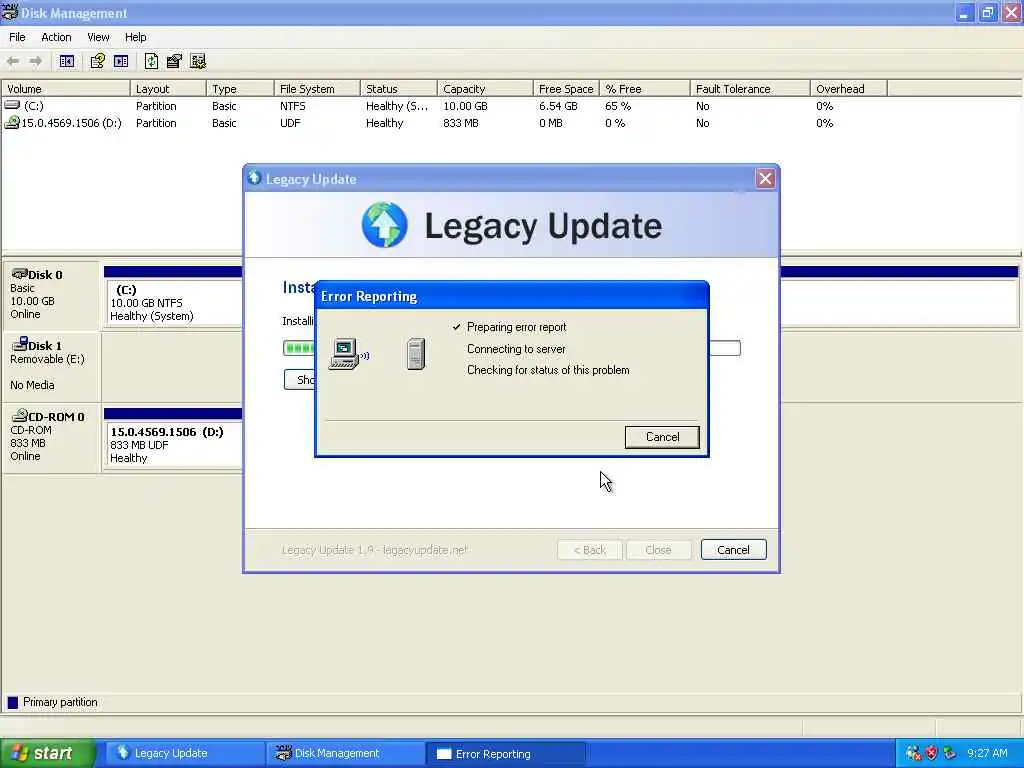1024x768 pixels.
Task: Sort by the Type column header
Action: tap(240, 89)
